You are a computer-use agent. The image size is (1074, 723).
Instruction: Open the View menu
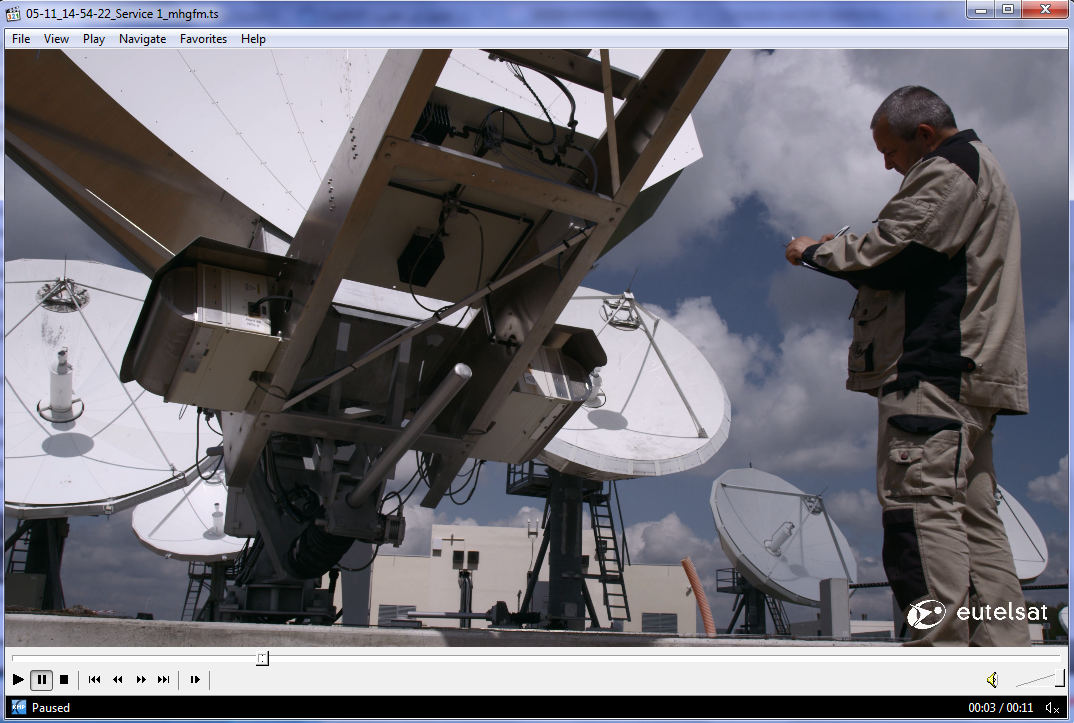56,39
